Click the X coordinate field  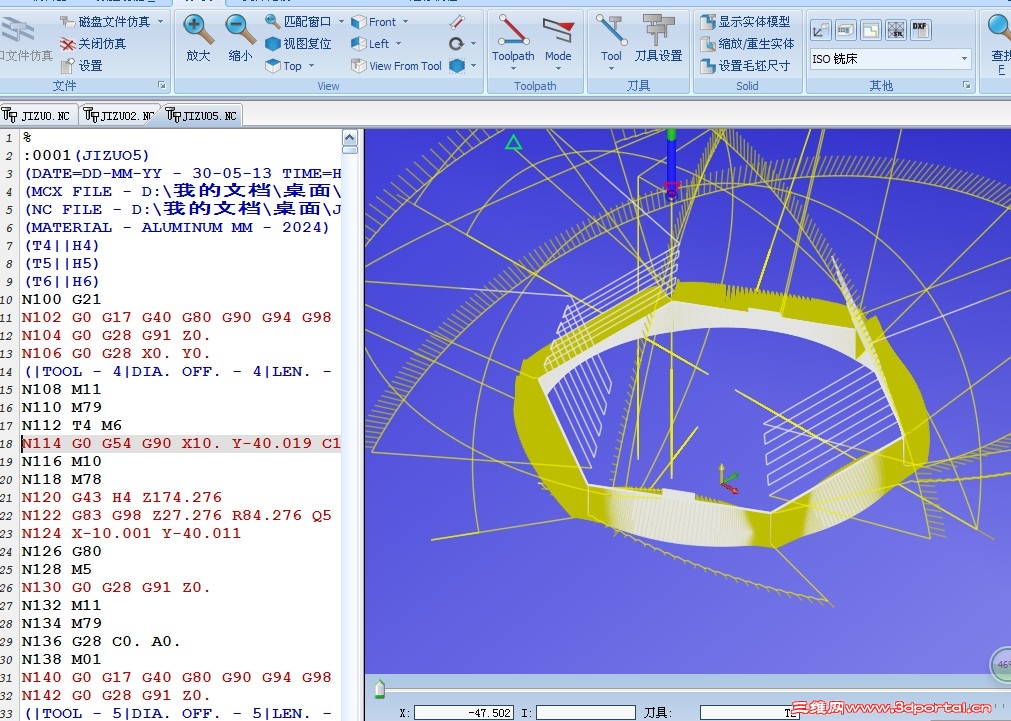click(464, 713)
